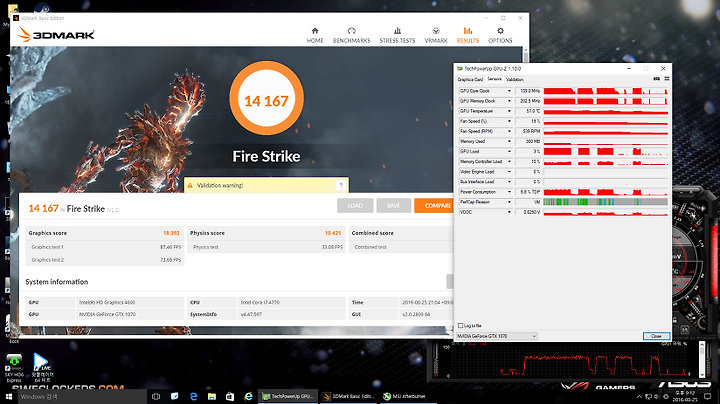Expand Fan Speed (%) sensor dropdown
720x404 pixels.
click(509, 121)
